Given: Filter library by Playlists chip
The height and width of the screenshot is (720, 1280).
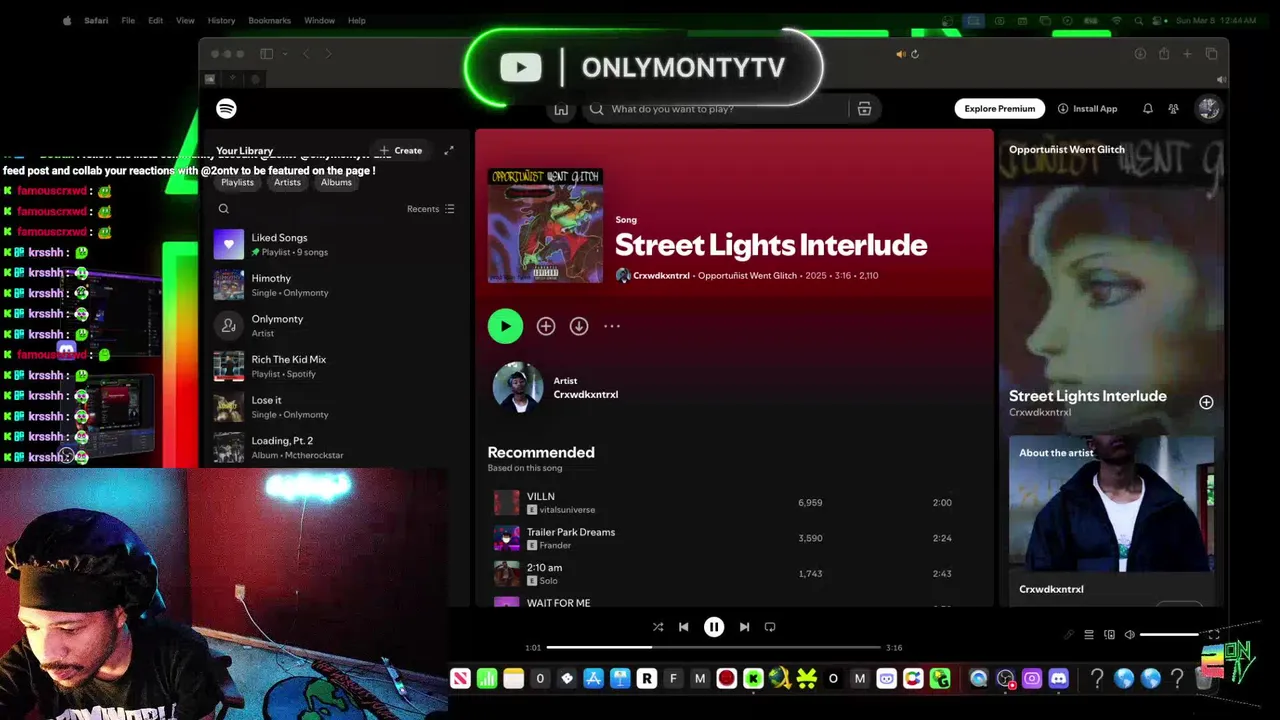Looking at the screenshot, I should (x=237, y=182).
